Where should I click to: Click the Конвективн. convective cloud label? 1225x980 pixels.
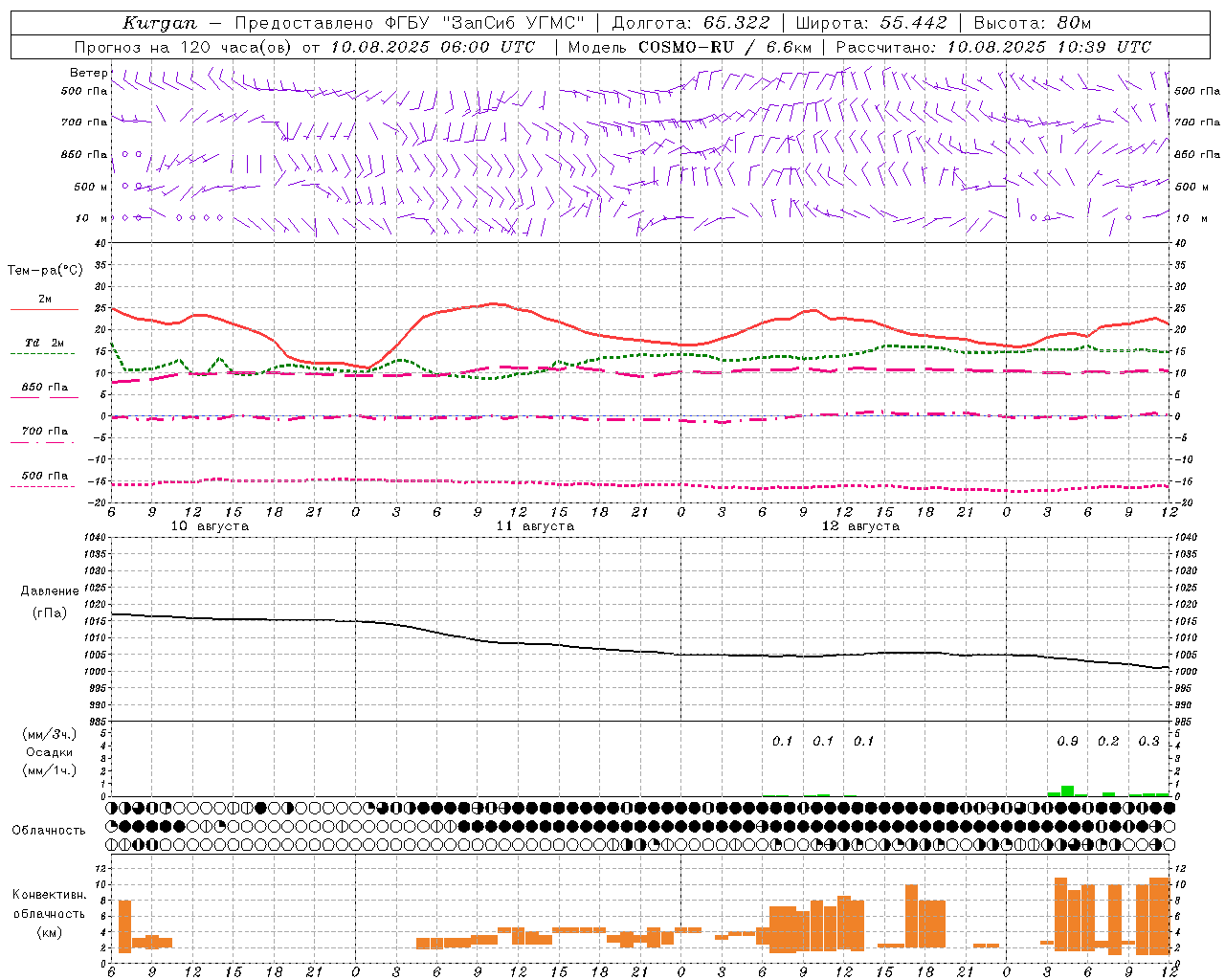49,895
